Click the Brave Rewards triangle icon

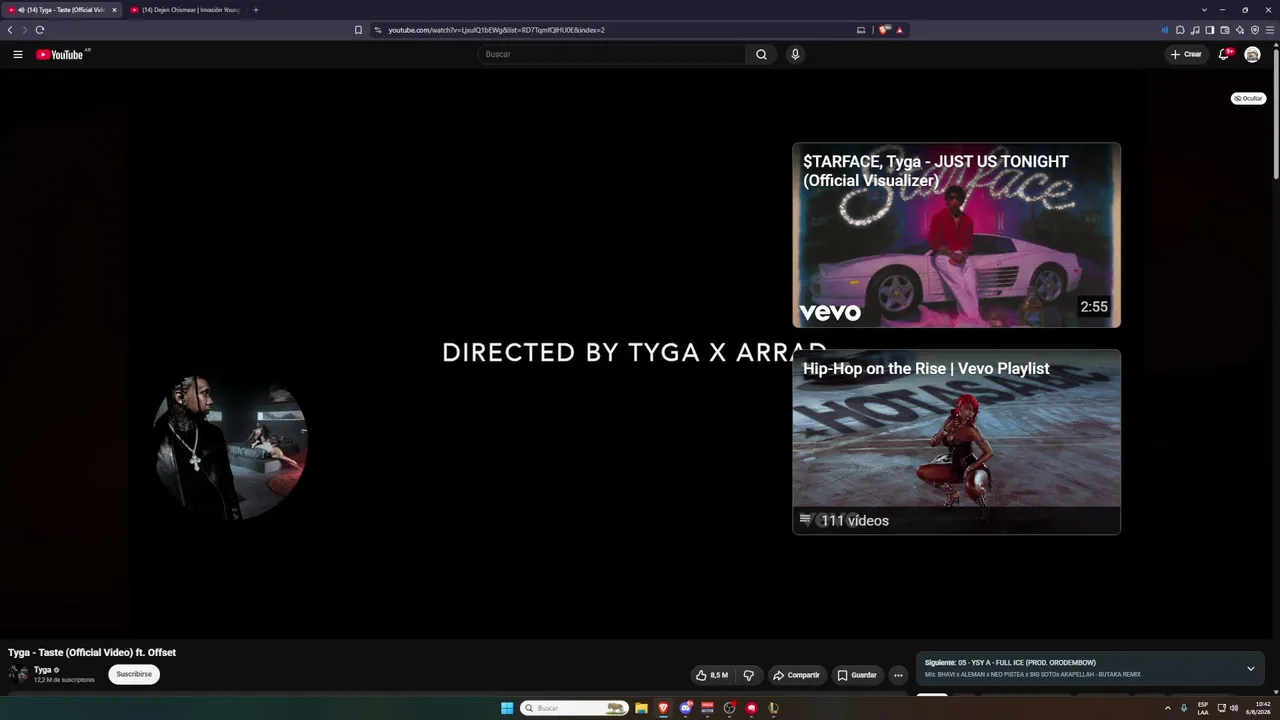pos(900,30)
